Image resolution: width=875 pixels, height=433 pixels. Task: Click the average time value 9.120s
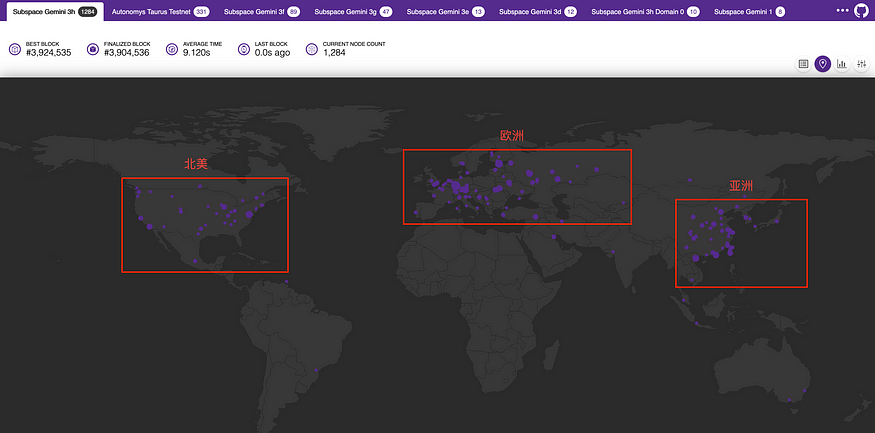196,53
